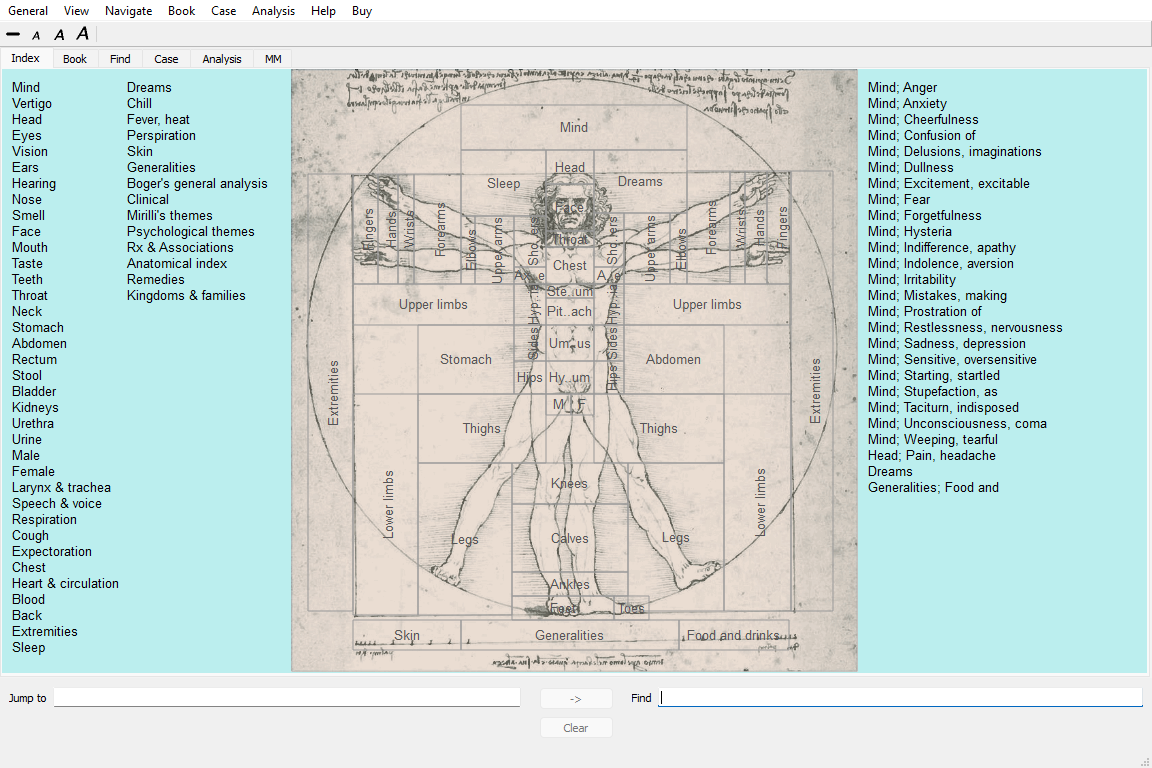
Task: Switch to the MM tab
Action: coord(273,60)
